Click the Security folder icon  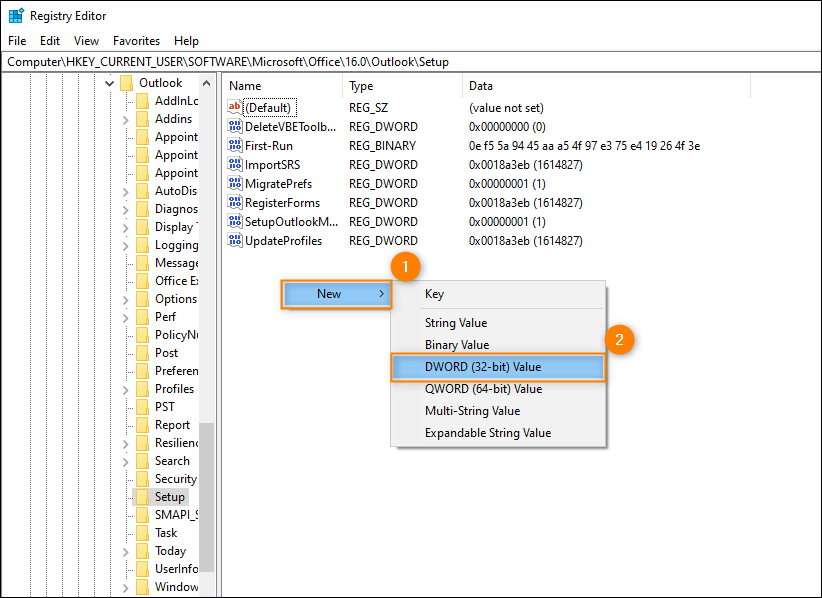click(x=142, y=479)
